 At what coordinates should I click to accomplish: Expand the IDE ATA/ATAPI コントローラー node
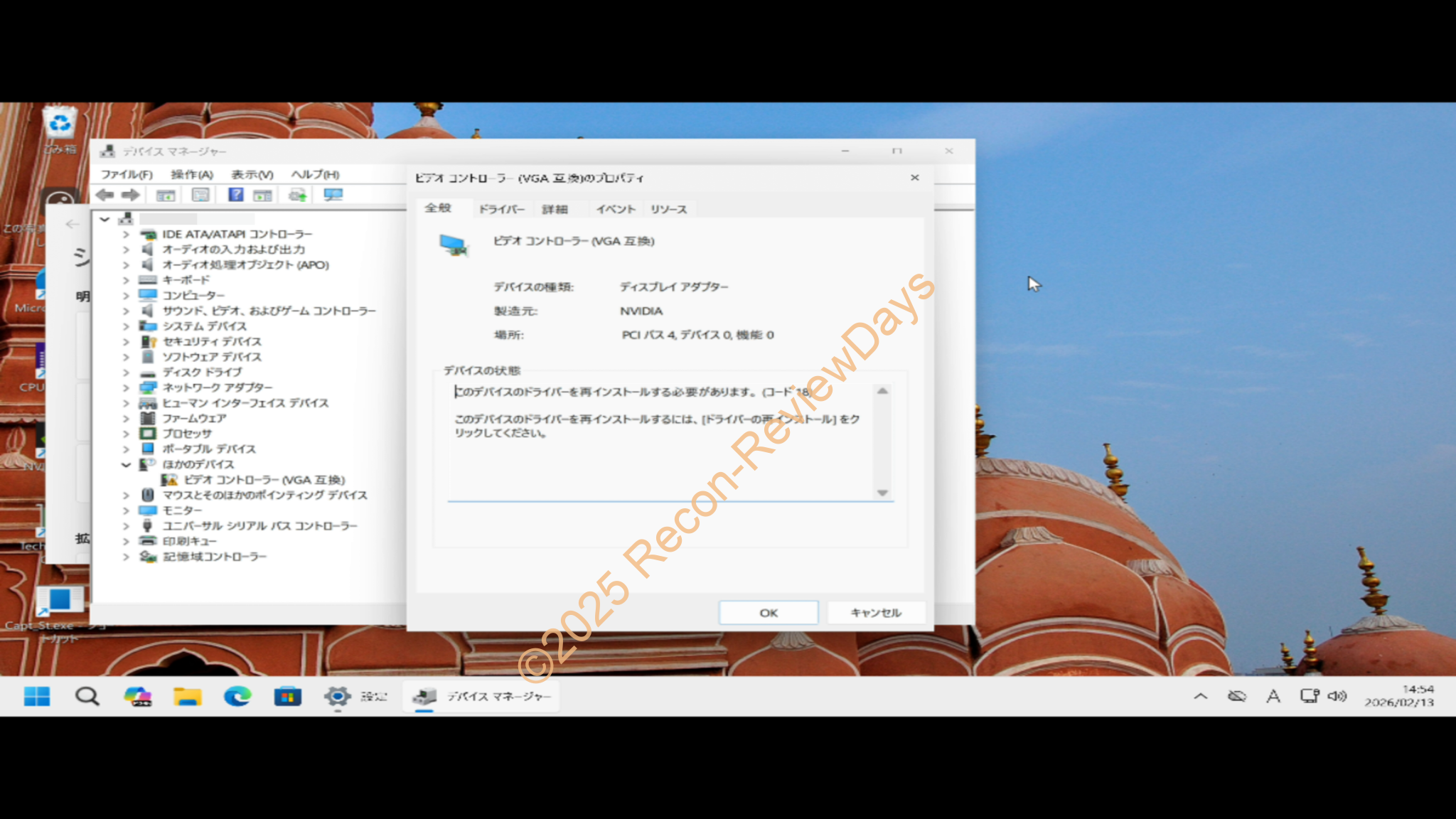(126, 234)
